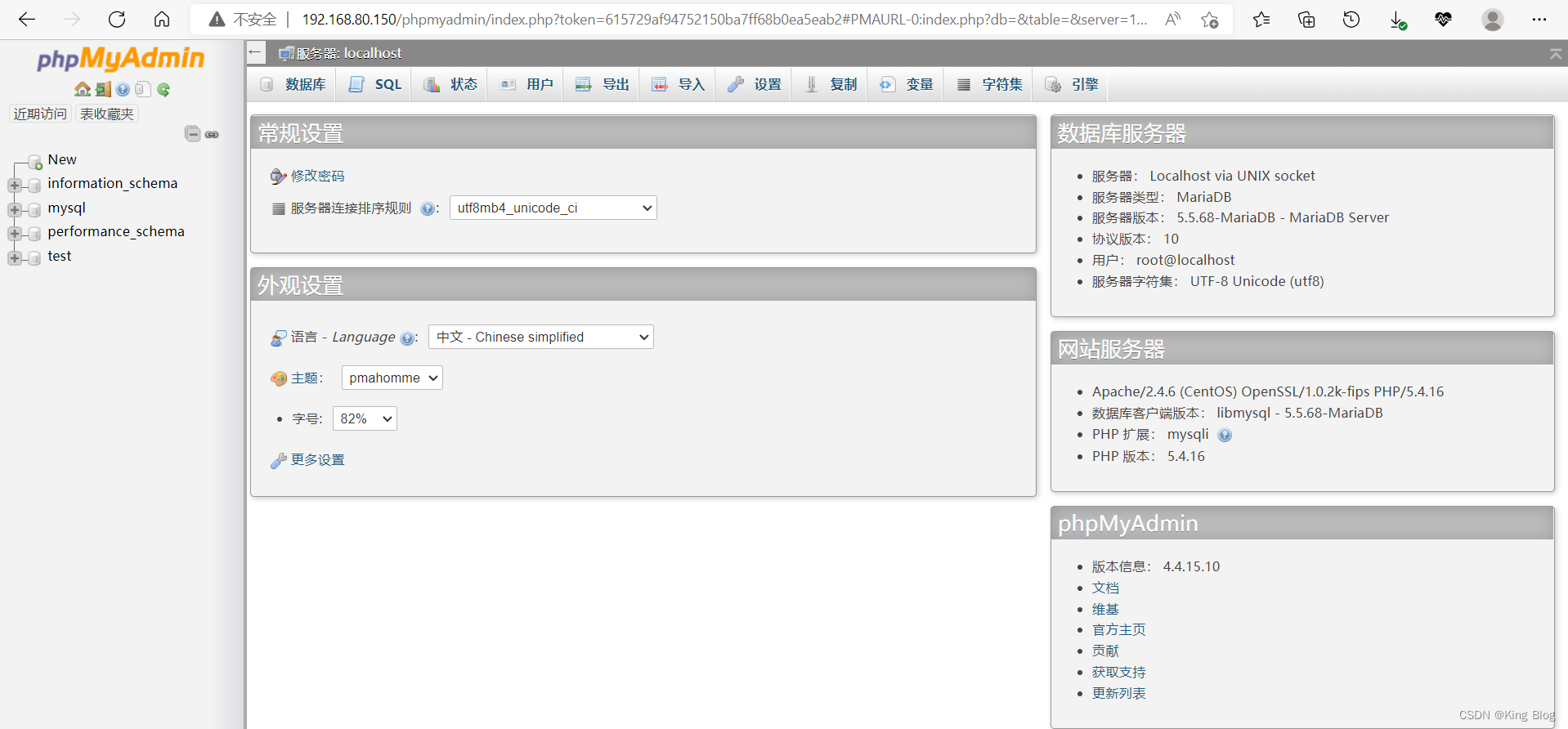This screenshot has height=729, width=1568.
Task: Click the 维基 link
Action: click(1105, 609)
